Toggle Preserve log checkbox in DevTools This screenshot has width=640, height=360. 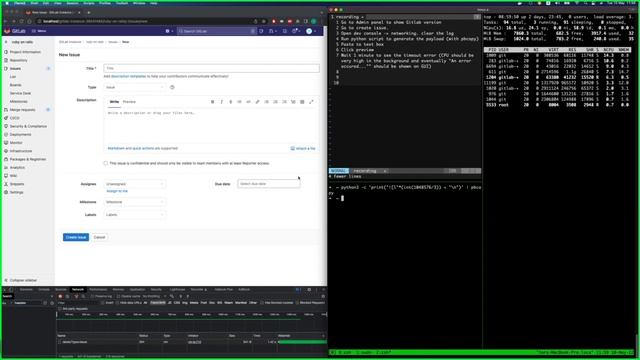[92, 296]
